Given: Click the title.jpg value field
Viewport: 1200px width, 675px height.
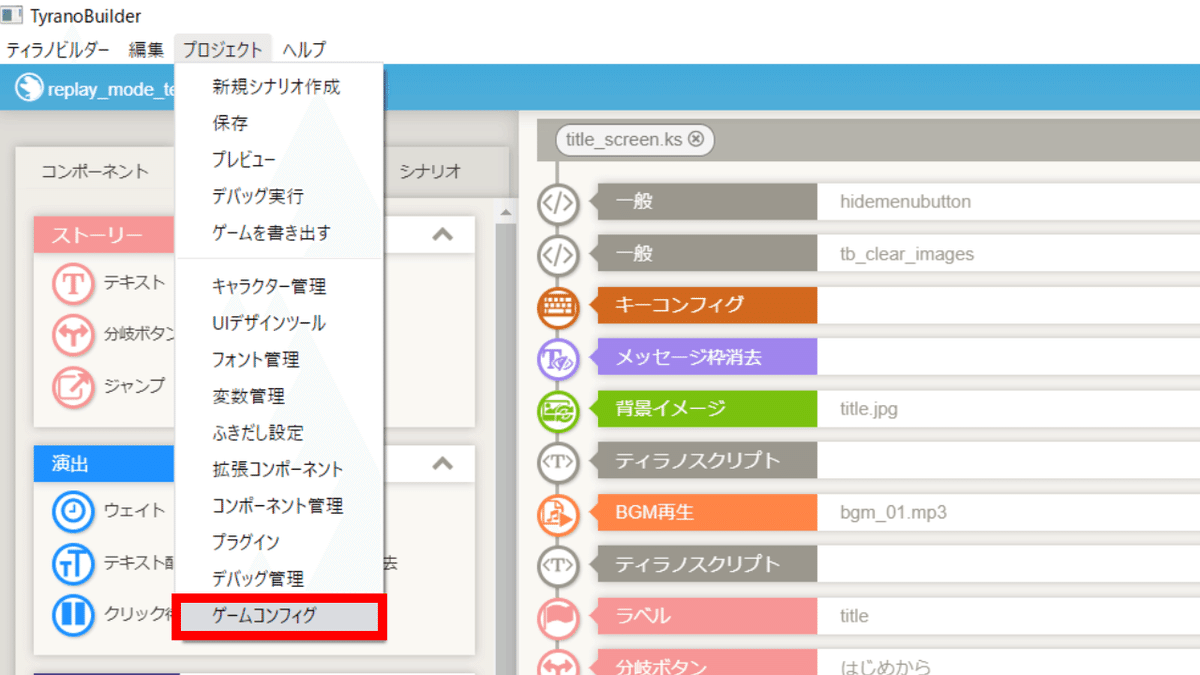Looking at the screenshot, I should (1008, 409).
